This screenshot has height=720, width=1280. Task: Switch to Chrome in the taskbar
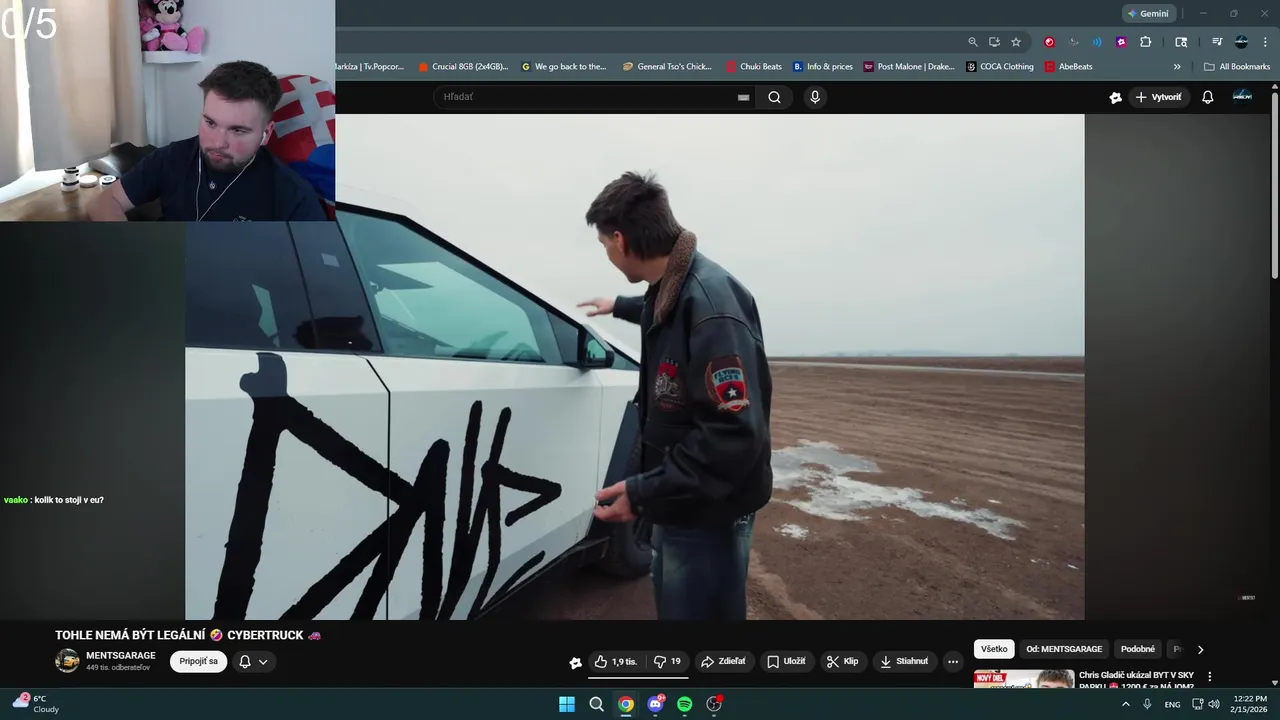pyautogui.click(x=626, y=704)
